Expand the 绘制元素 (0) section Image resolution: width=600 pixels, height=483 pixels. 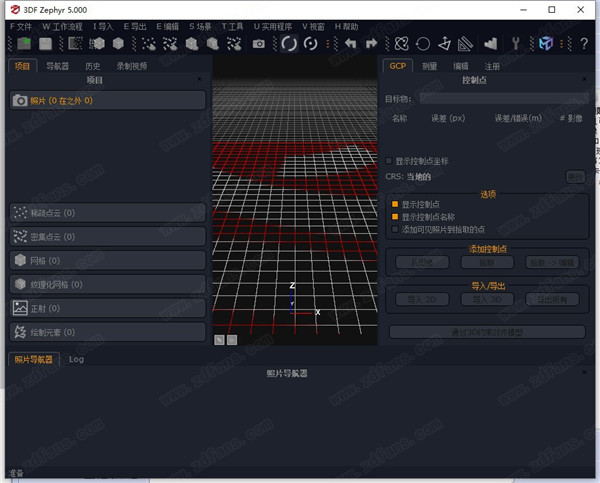[x=108, y=332]
